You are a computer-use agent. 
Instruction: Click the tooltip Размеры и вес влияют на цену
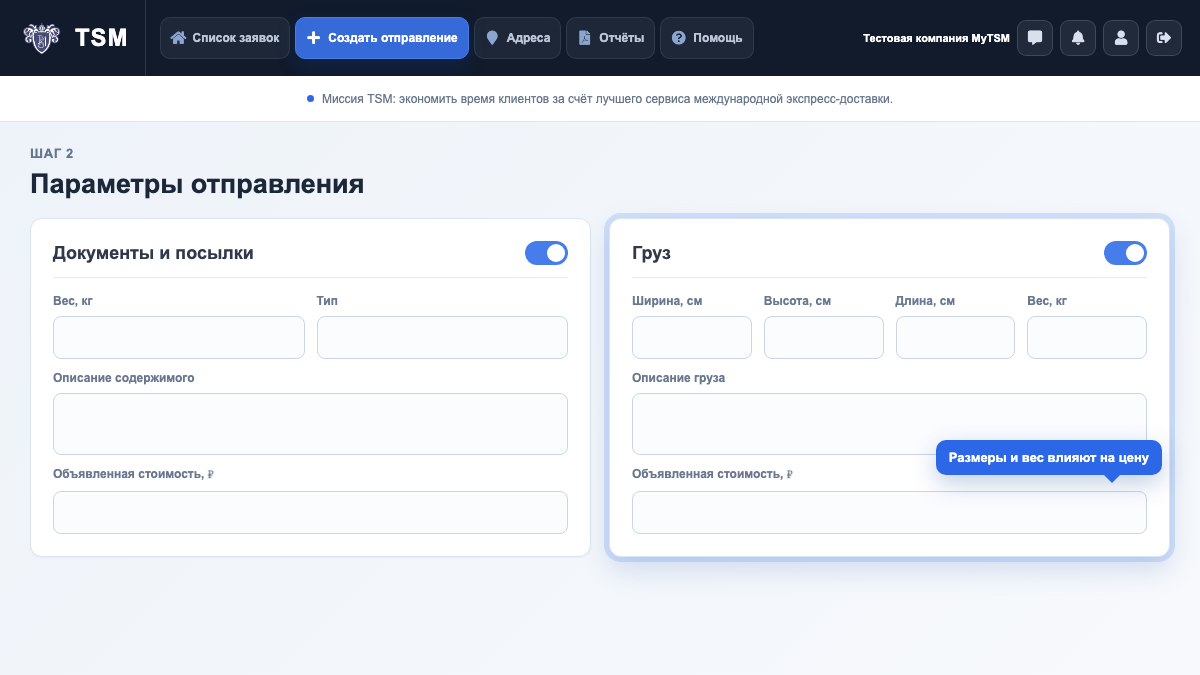pos(1049,457)
